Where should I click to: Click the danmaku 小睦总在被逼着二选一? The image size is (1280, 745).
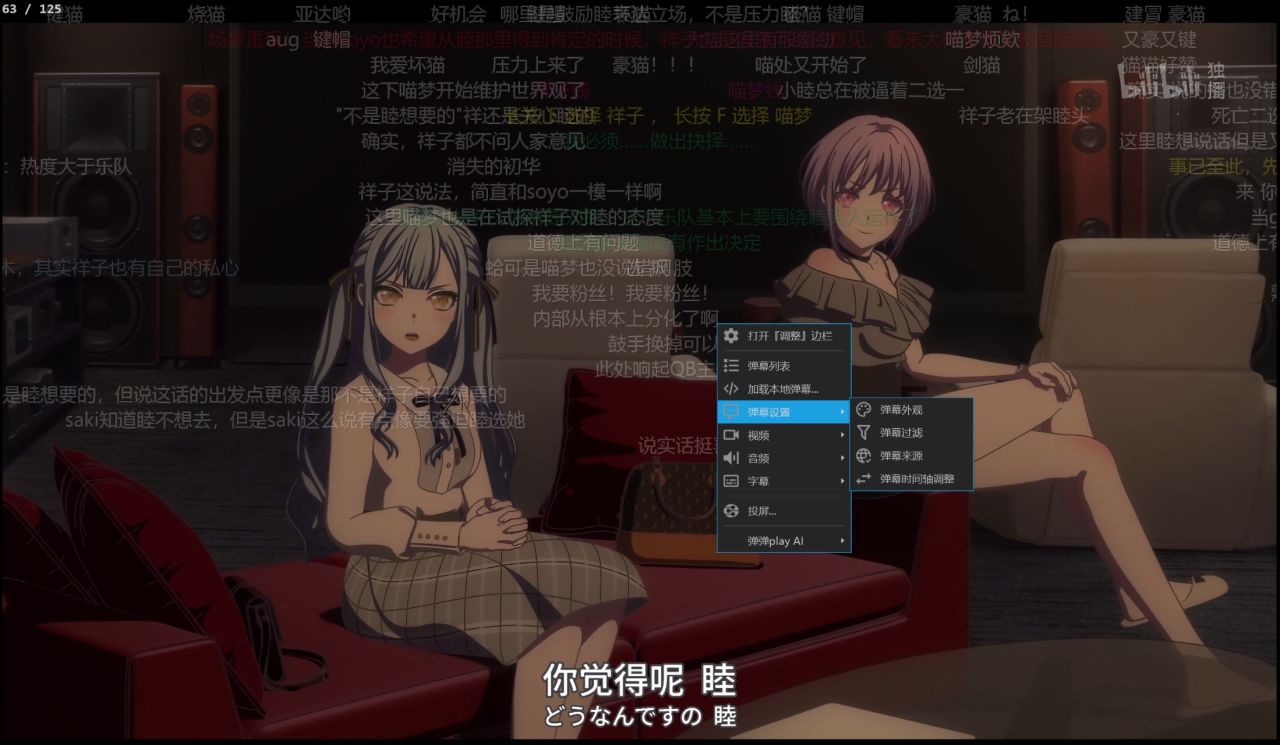(x=869, y=91)
